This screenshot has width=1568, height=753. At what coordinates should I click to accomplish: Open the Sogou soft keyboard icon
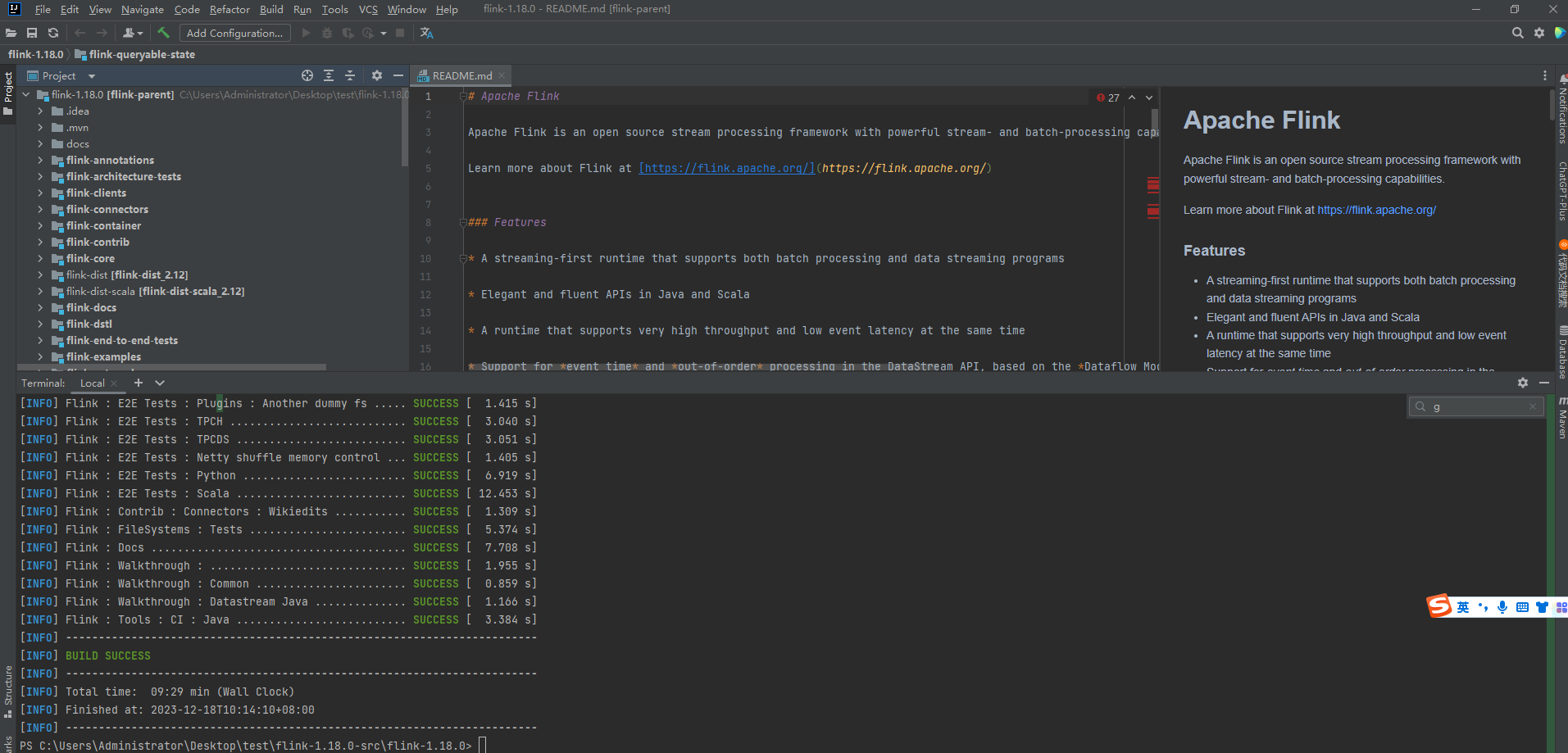(1522, 607)
